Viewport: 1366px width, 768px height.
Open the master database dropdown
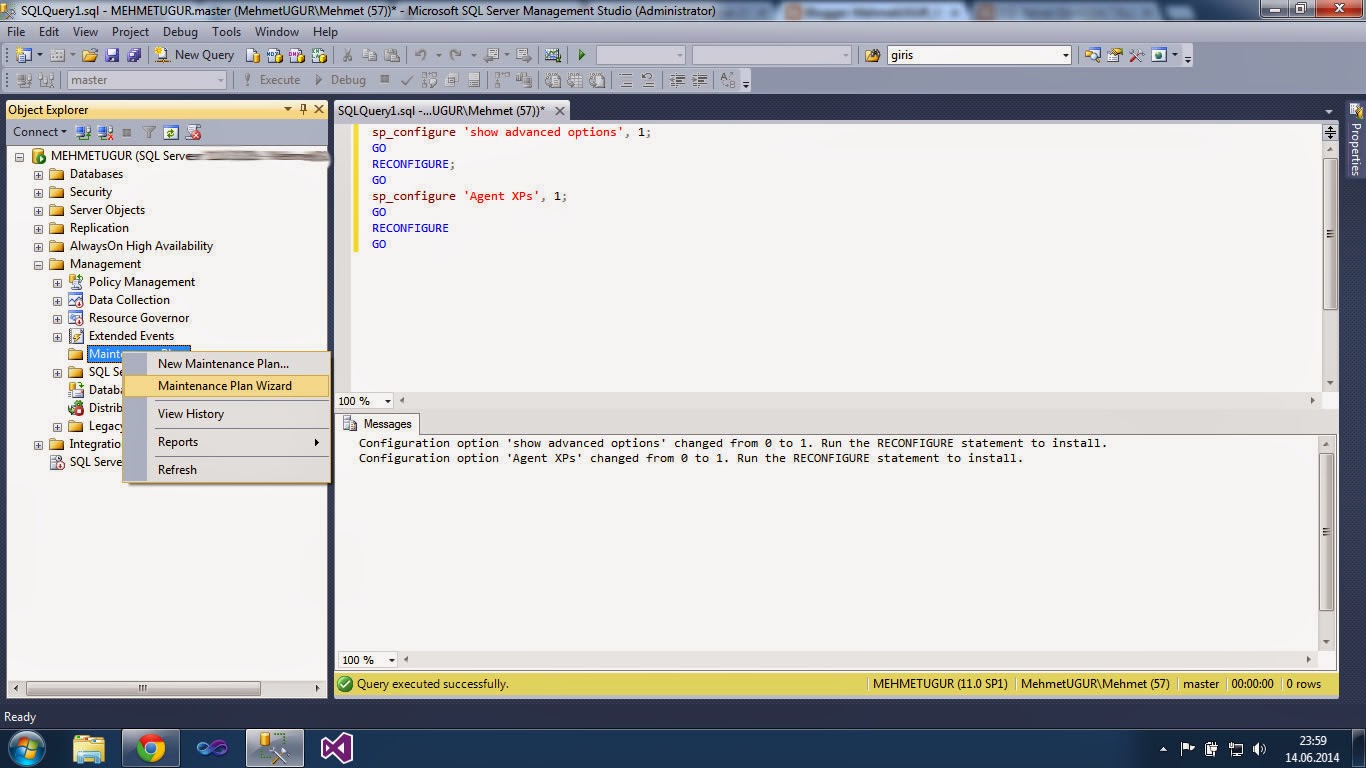point(147,80)
